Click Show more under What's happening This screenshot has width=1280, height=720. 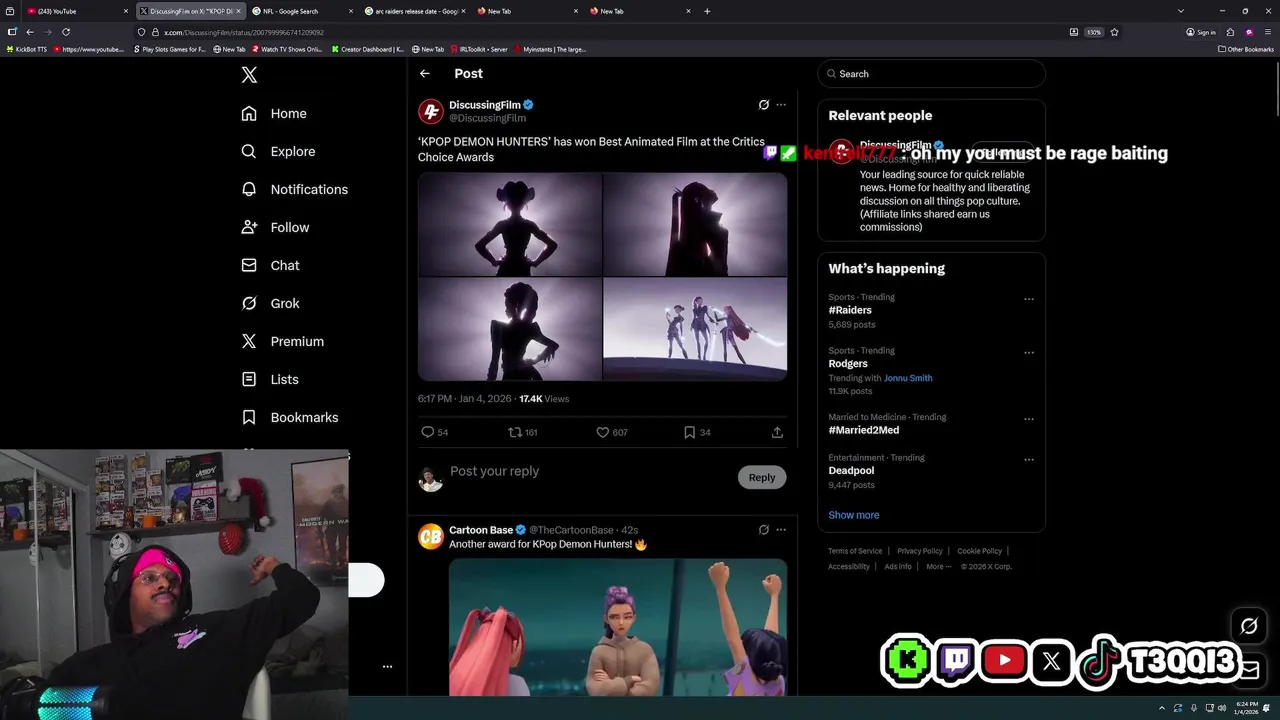point(854,515)
